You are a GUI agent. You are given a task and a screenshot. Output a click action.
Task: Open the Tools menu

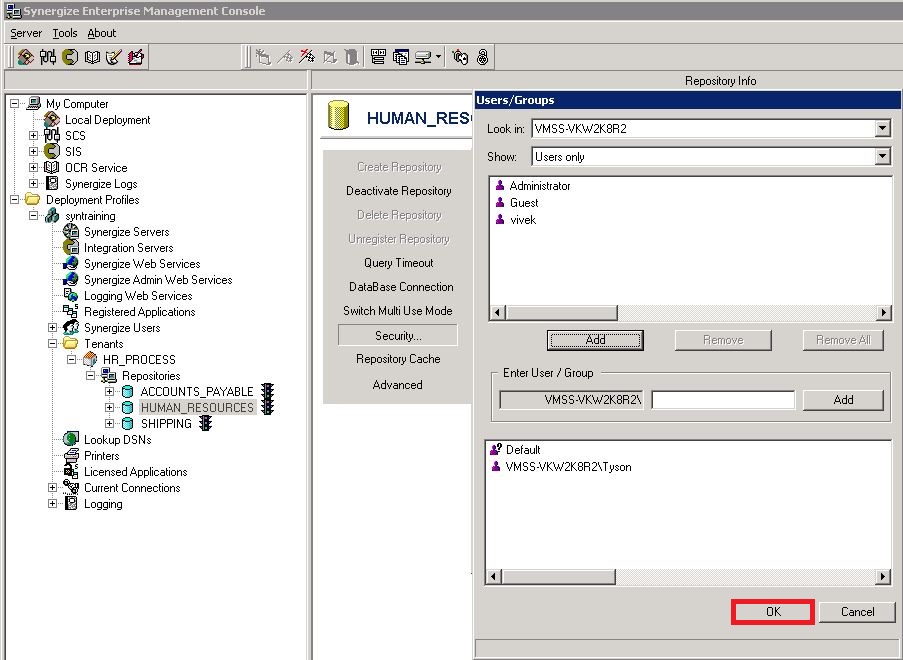tap(65, 33)
